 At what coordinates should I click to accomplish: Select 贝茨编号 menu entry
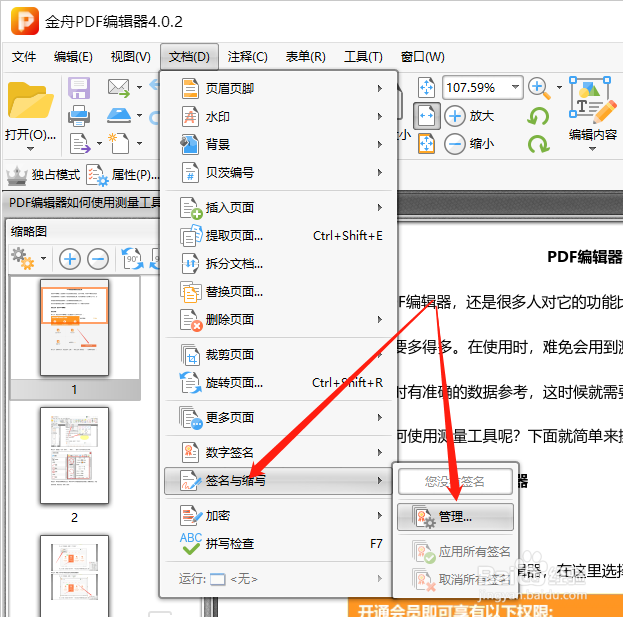click(x=278, y=172)
